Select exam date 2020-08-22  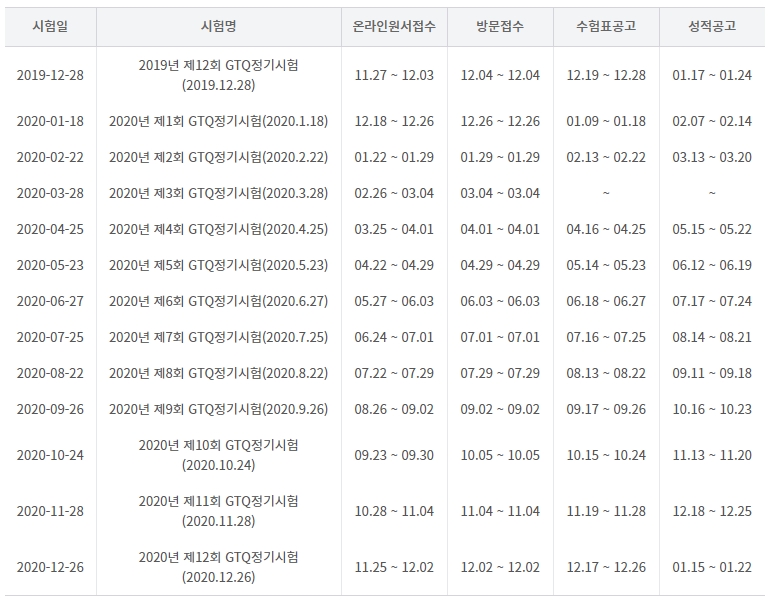click(50, 373)
